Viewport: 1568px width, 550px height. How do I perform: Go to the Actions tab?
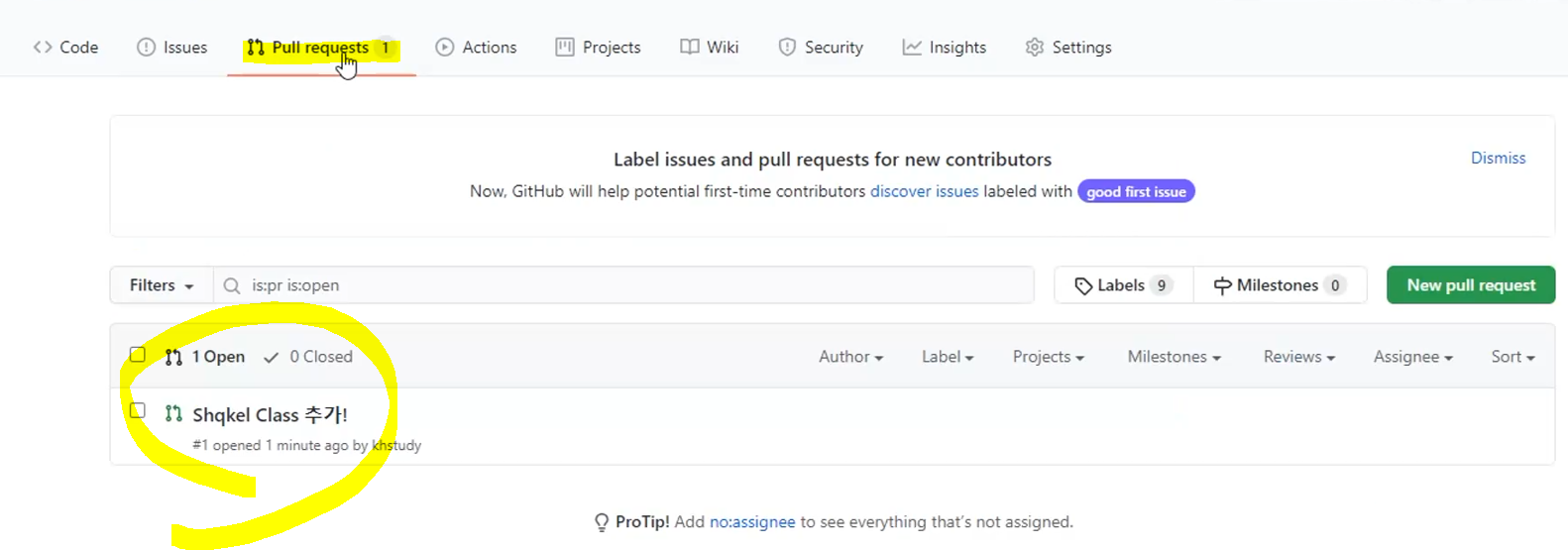click(x=476, y=48)
